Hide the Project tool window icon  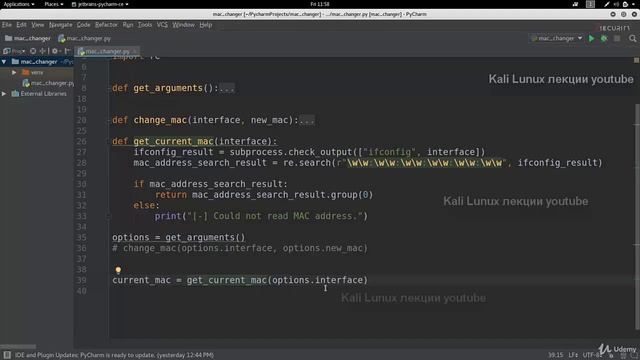click(x=67, y=51)
